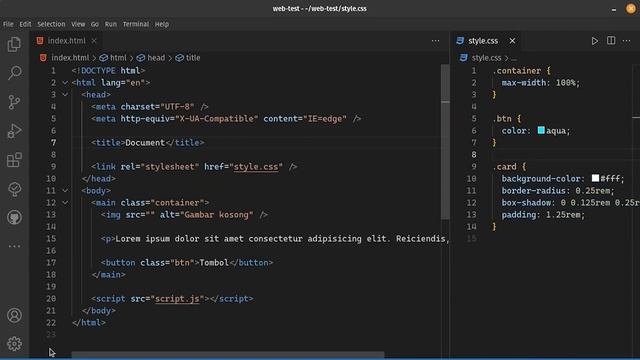This screenshot has height=360, width=640.
Task: Open the Source Control view
Action: click(14, 102)
